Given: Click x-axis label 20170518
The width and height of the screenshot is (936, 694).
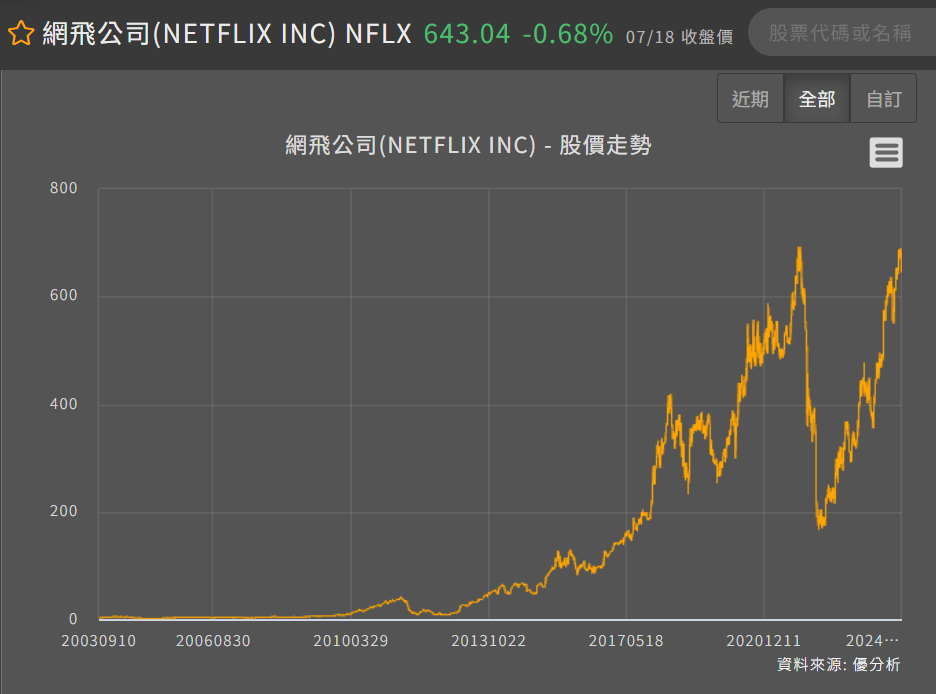Looking at the screenshot, I should point(626,641).
